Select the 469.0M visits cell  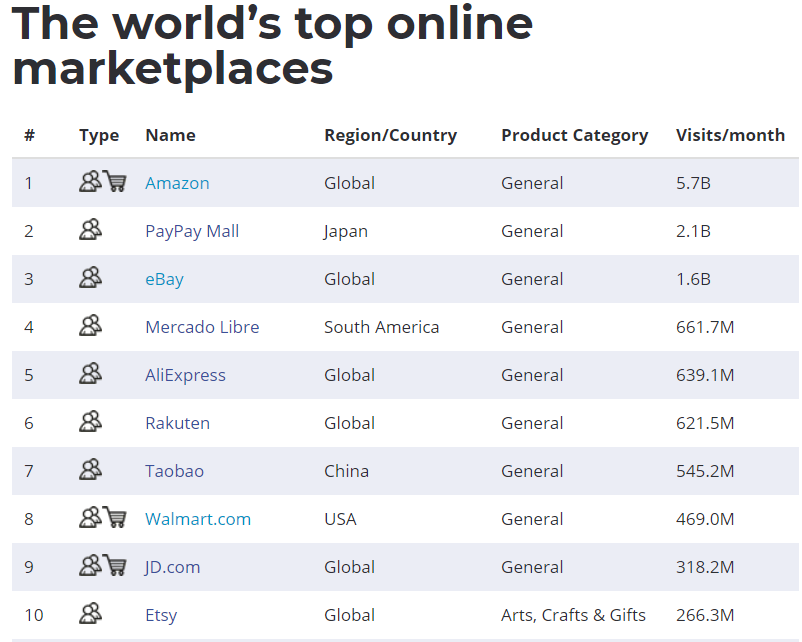click(x=705, y=519)
